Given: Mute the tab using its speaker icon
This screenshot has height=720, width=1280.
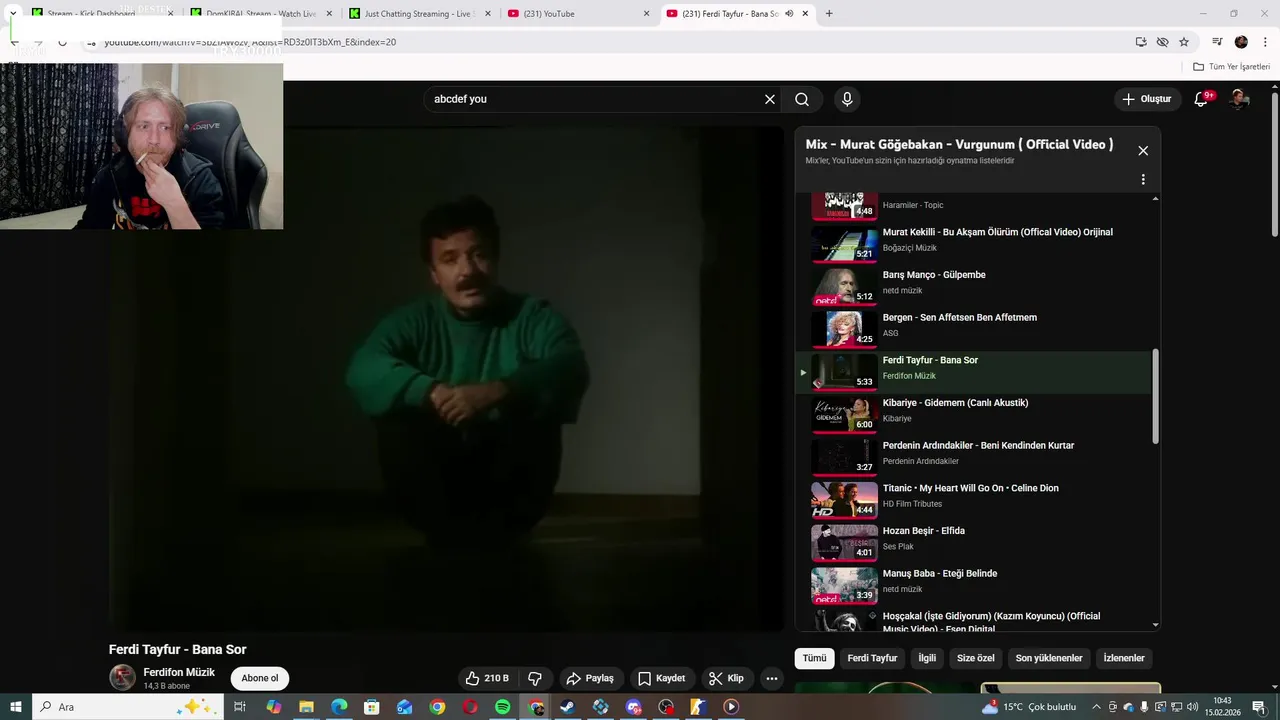Looking at the screenshot, I should pos(789,14).
